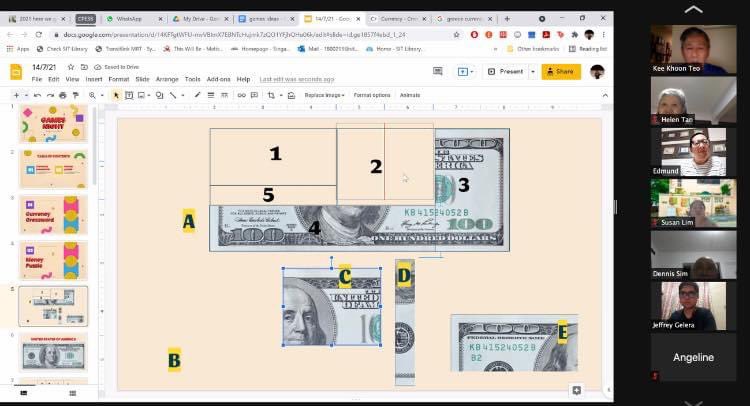Screen dimensions: 750x406
Task: Bookmark this page with the star icon
Action: (x=456, y=35)
